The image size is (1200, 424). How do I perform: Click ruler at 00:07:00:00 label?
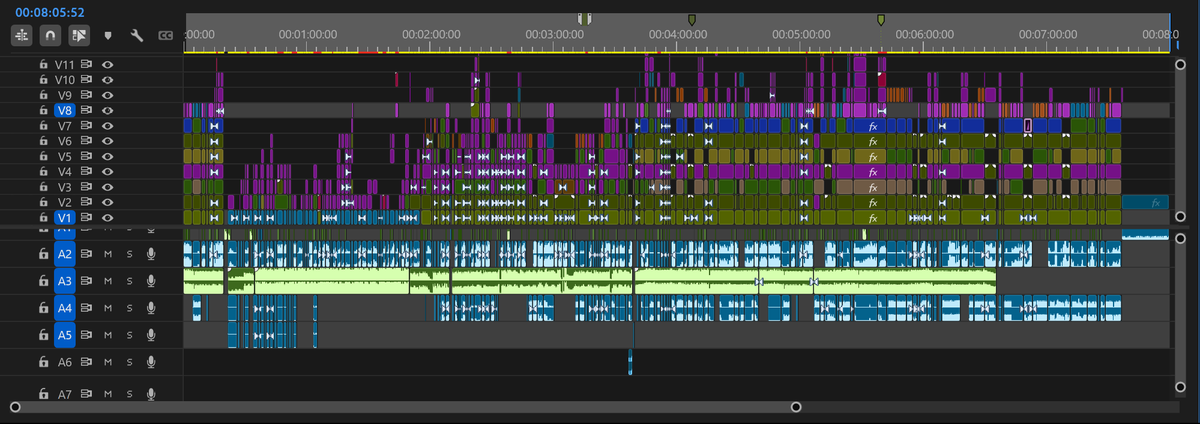(x=1048, y=33)
